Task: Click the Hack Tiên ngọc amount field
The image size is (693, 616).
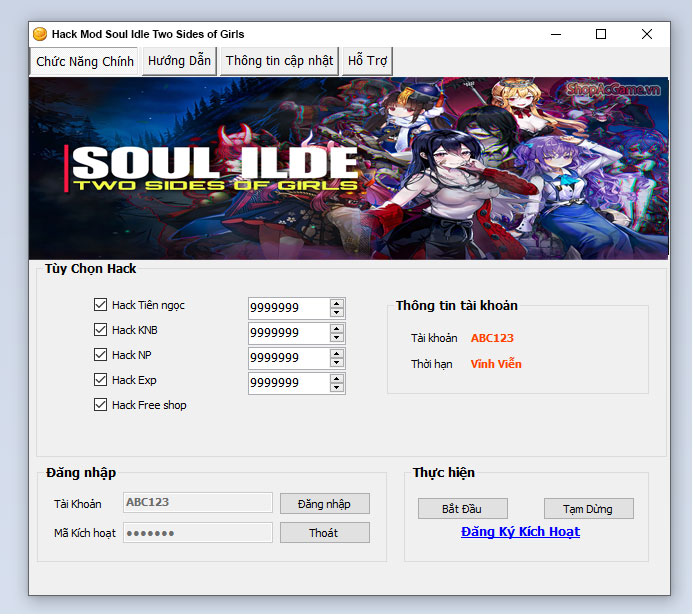Action: (x=289, y=308)
